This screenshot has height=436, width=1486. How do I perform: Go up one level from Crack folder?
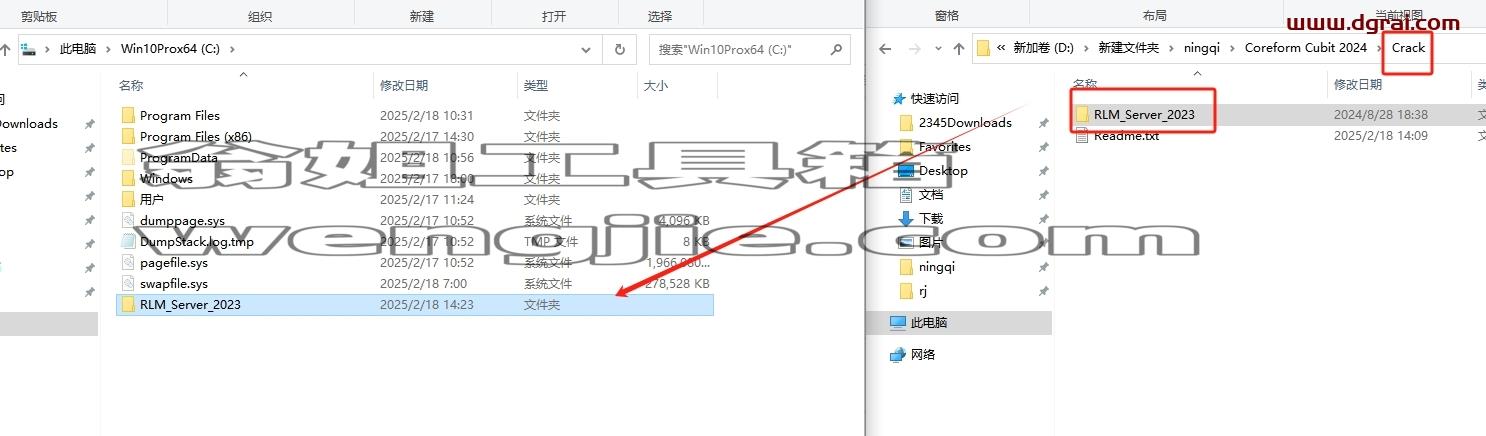(959, 47)
